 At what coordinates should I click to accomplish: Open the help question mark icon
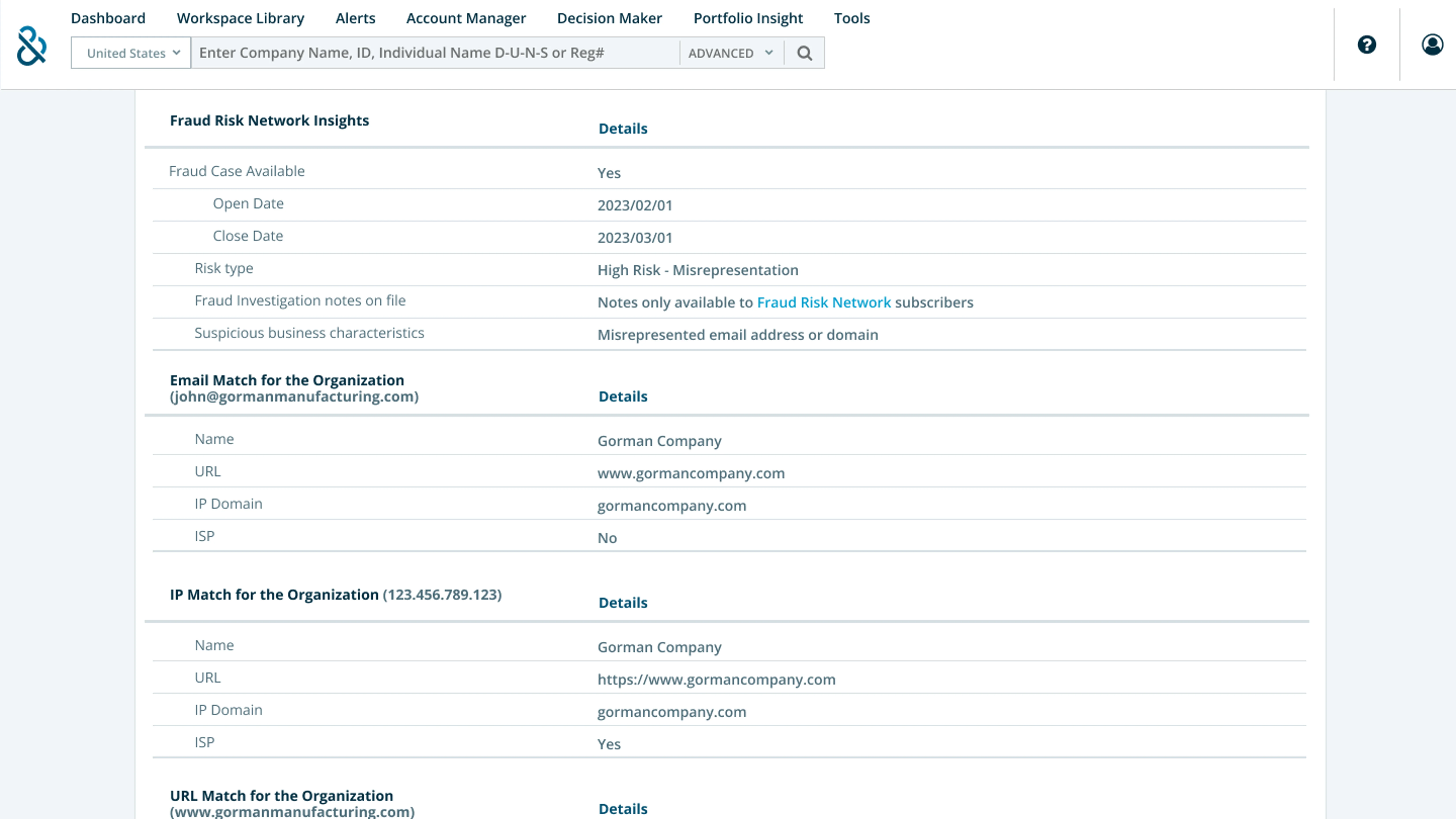[x=1367, y=45]
